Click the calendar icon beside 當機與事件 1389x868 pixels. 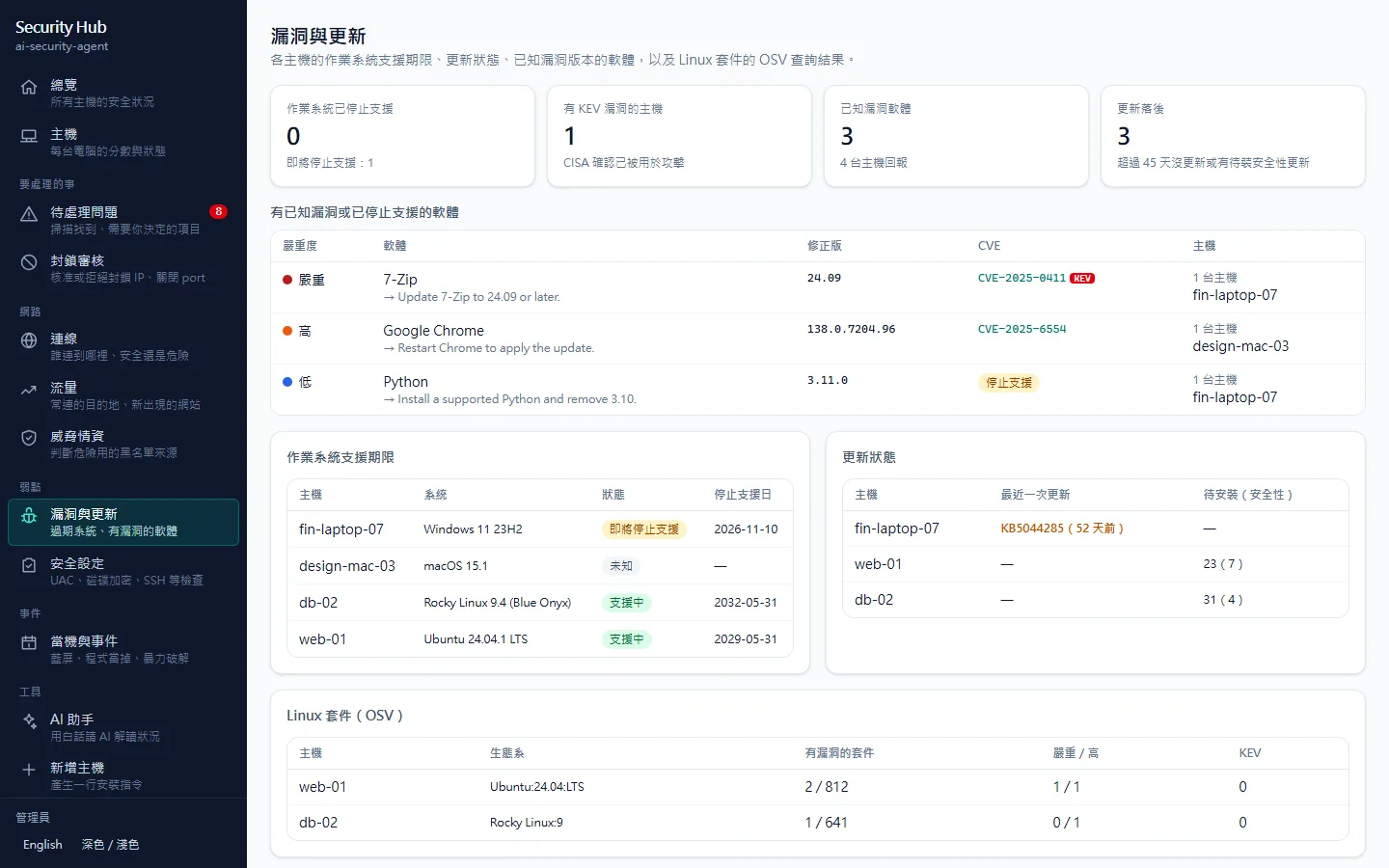click(29, 643)
